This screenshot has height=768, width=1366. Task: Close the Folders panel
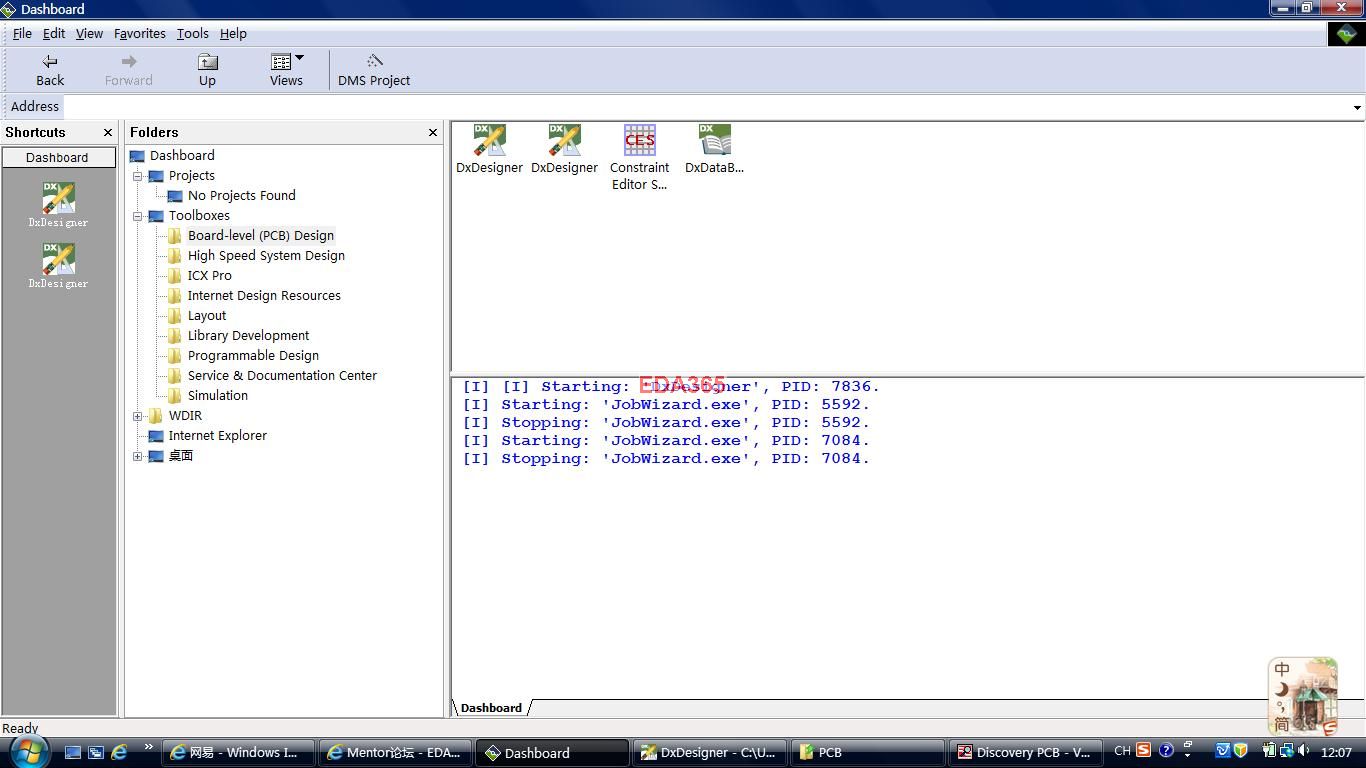[433, 132]
